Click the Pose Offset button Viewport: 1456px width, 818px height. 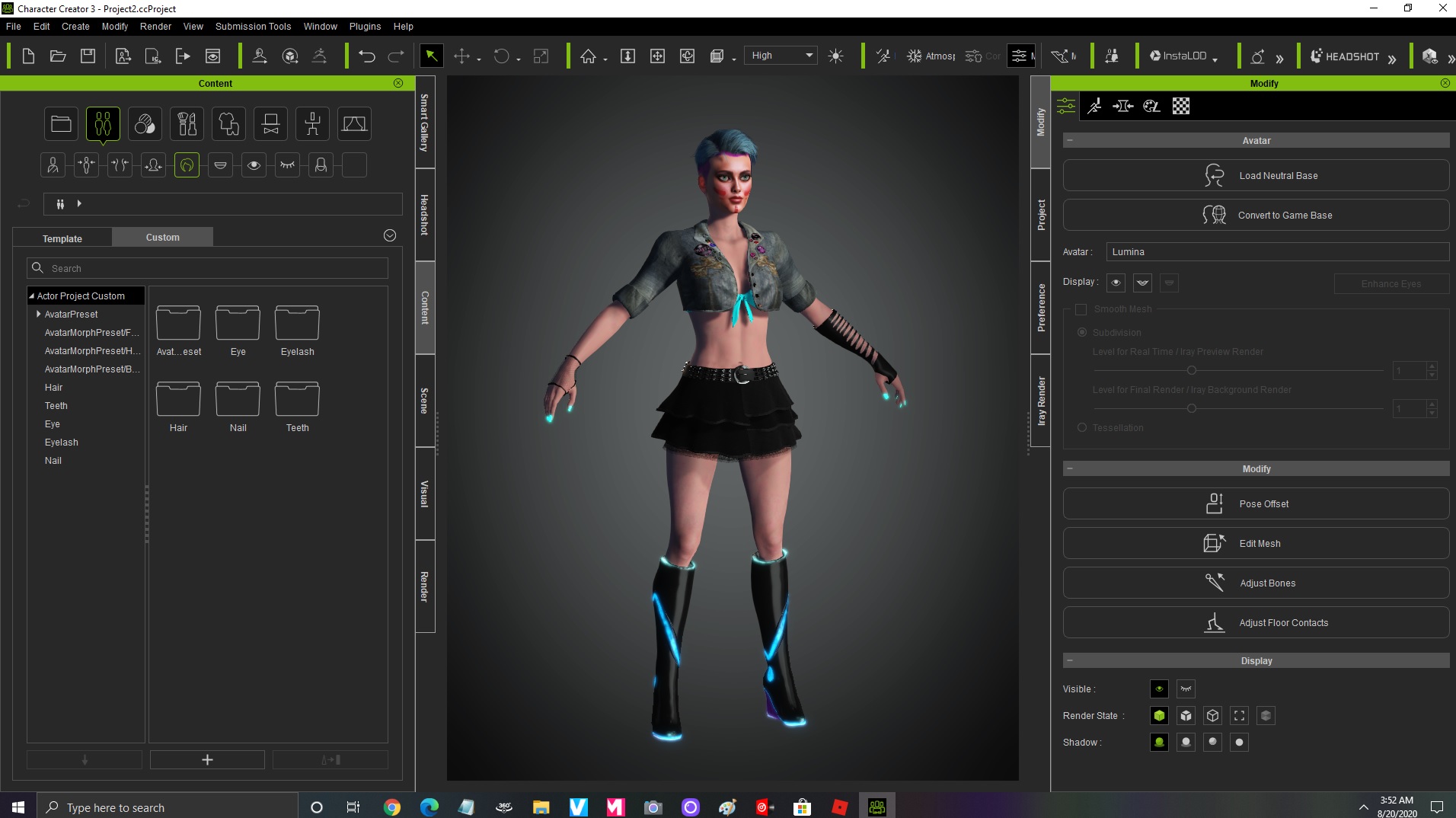(1256, 503)
